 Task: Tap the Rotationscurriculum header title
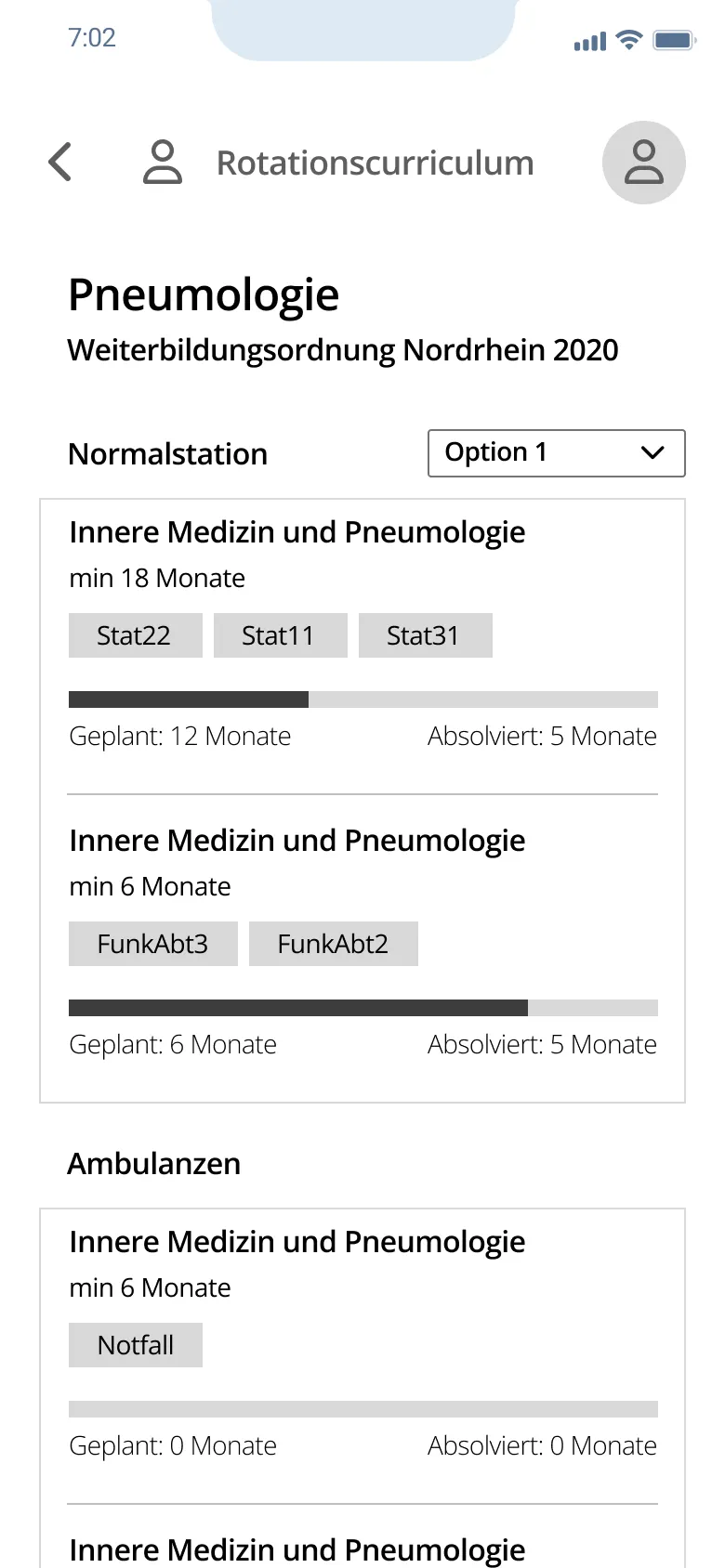[375, 163]
